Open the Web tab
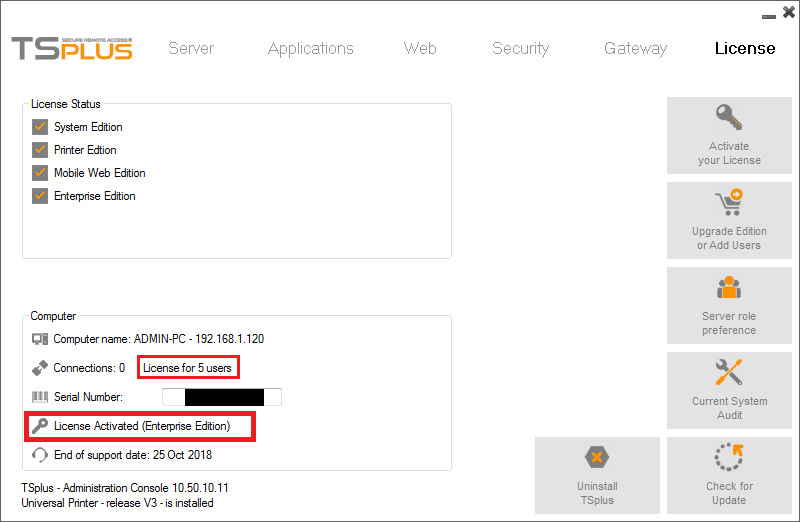 click(x=420, y=48)
